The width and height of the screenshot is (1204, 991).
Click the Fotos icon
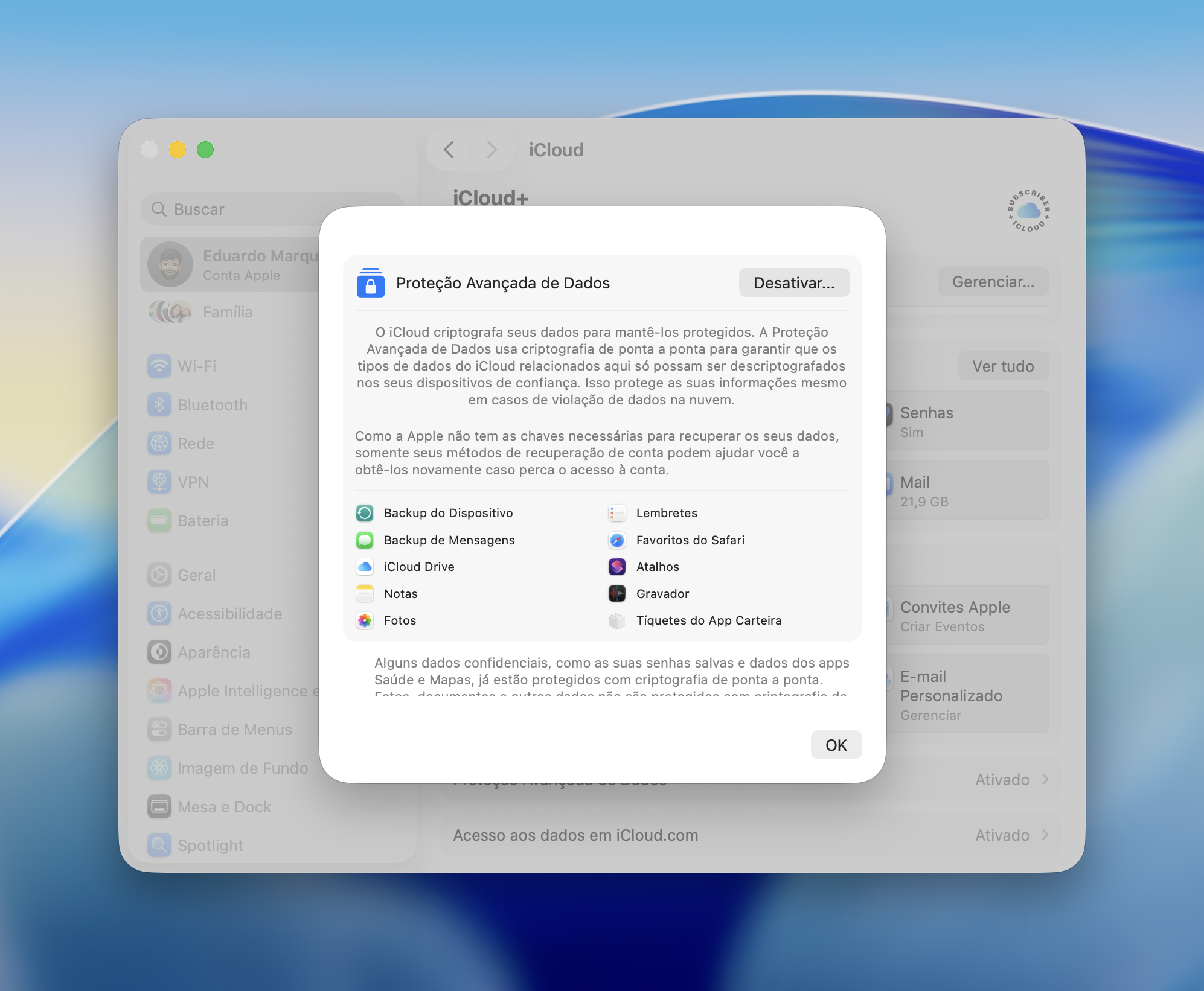click(365, 620)
